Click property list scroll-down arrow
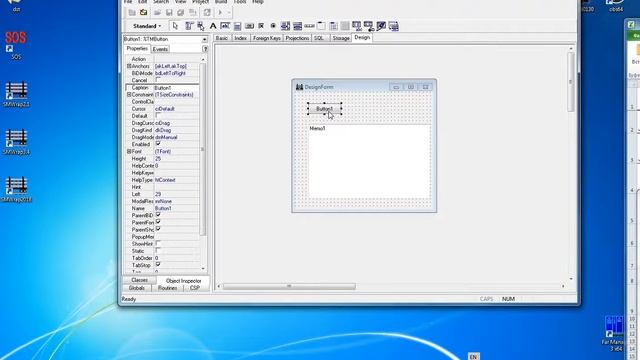The height and width of the screenshot is (360, 640). point(203,269)
